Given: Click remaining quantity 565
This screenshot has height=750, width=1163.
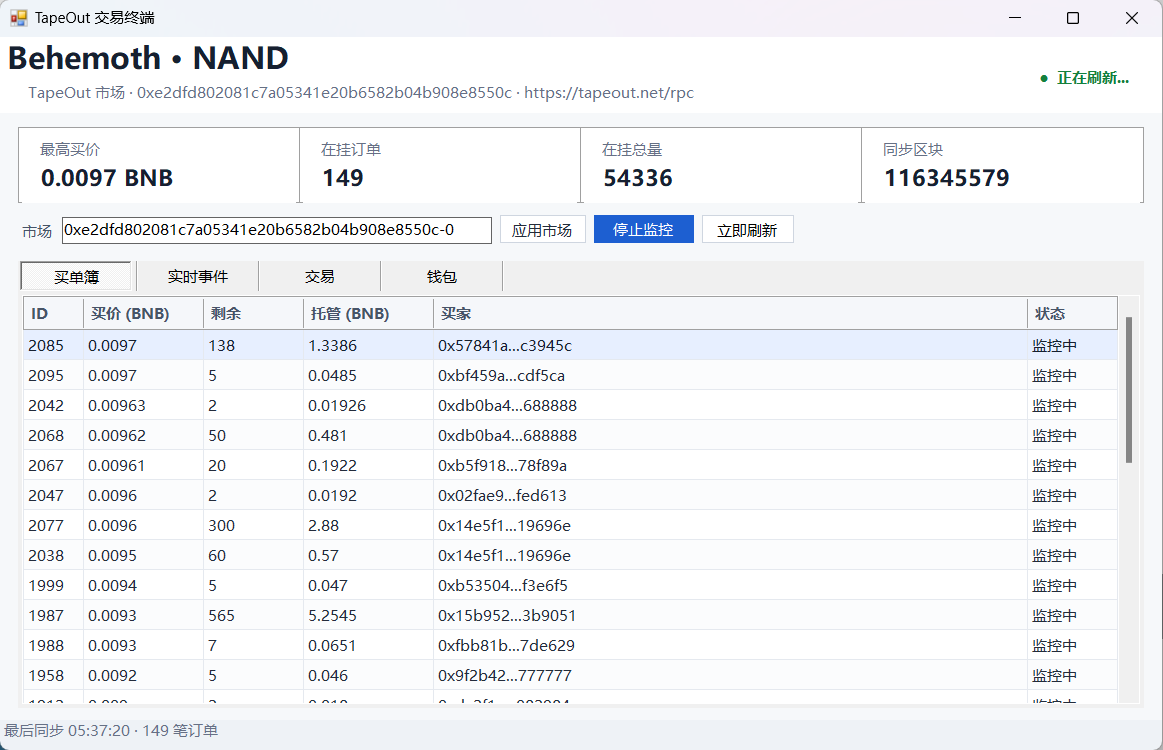Looking at the screenshot, I should point(221,616).
